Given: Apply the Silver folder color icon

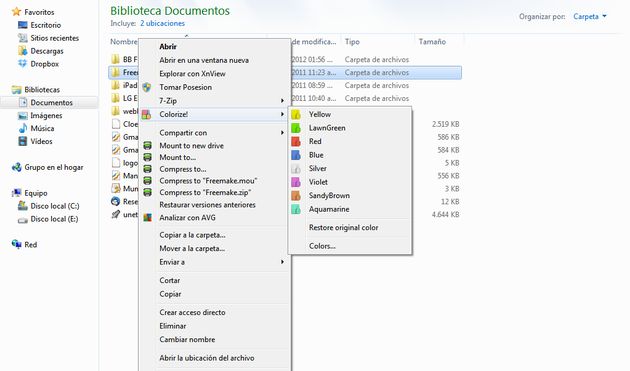Looking at the screenshot, I should click(296, 169).
